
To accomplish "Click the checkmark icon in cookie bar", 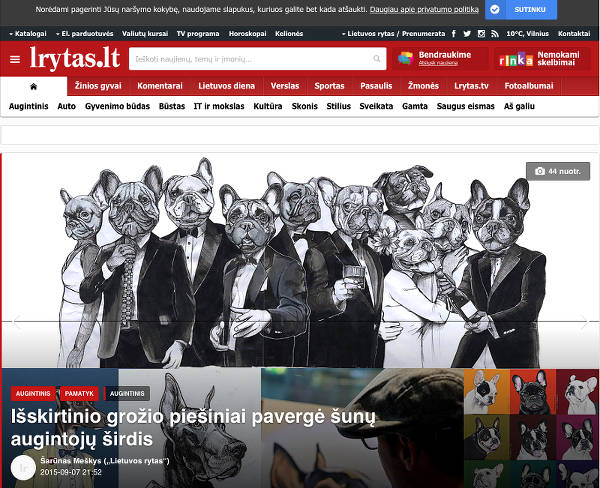I will click(x=494, y=10).
